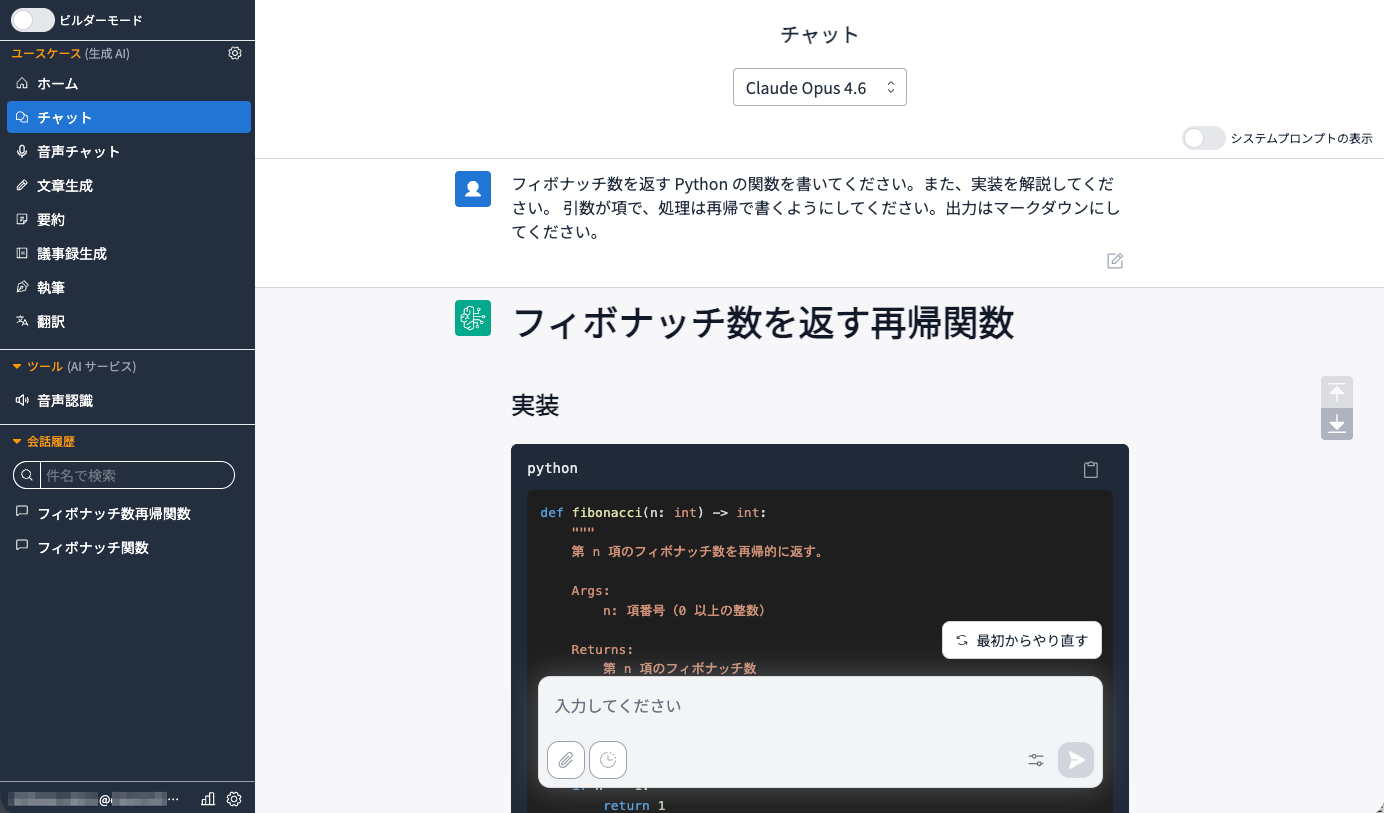Attach a file with the paperclip icon
This screenshot has height=813, width=1384.
[566, 760]
